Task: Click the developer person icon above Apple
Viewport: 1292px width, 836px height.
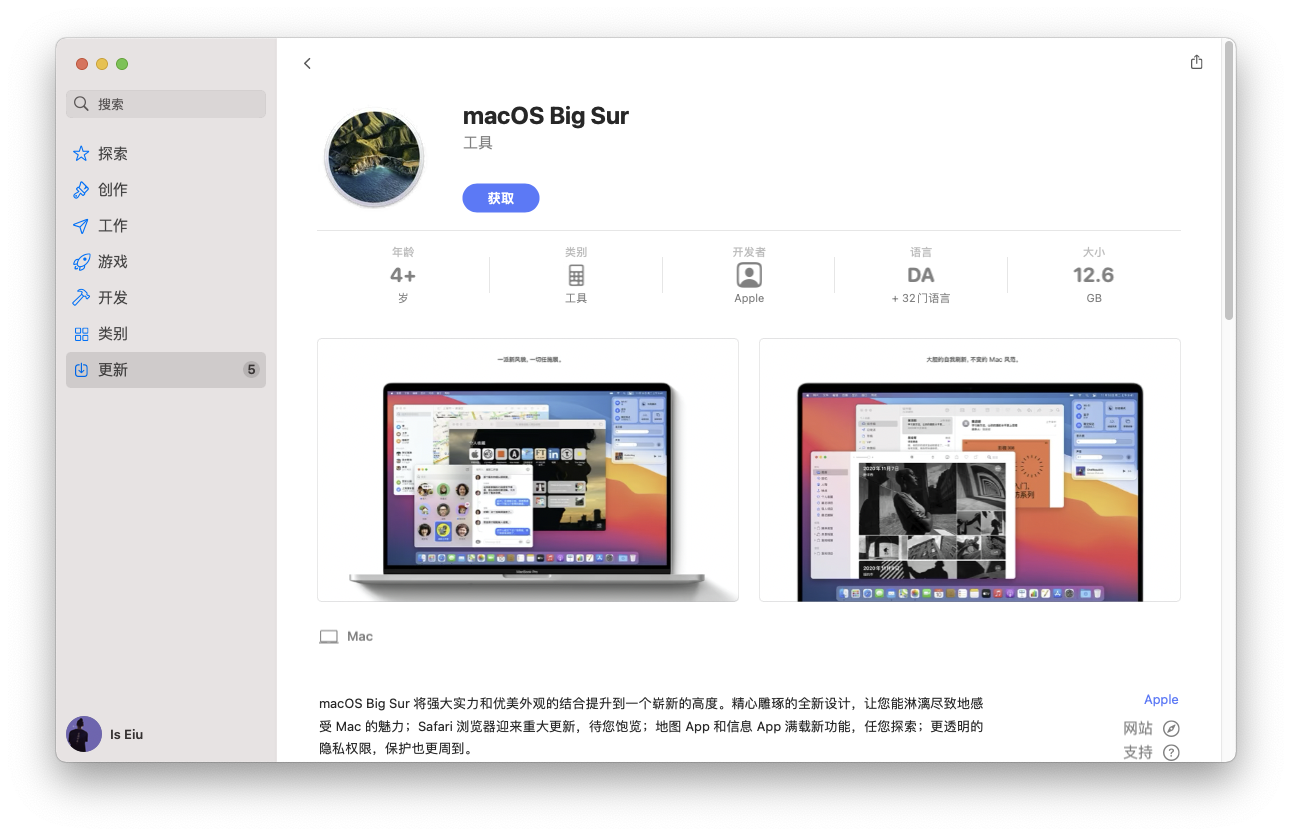Action: [x=749, y=275]
